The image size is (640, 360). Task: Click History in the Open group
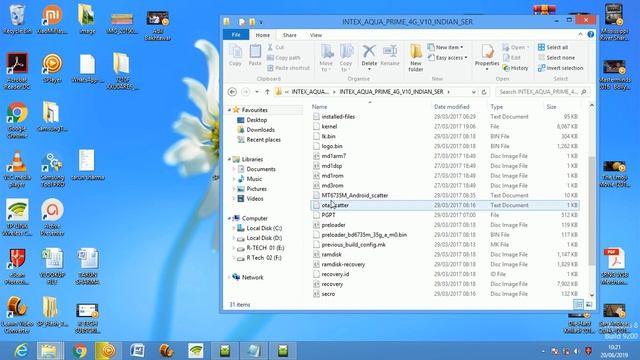(515, 68)
